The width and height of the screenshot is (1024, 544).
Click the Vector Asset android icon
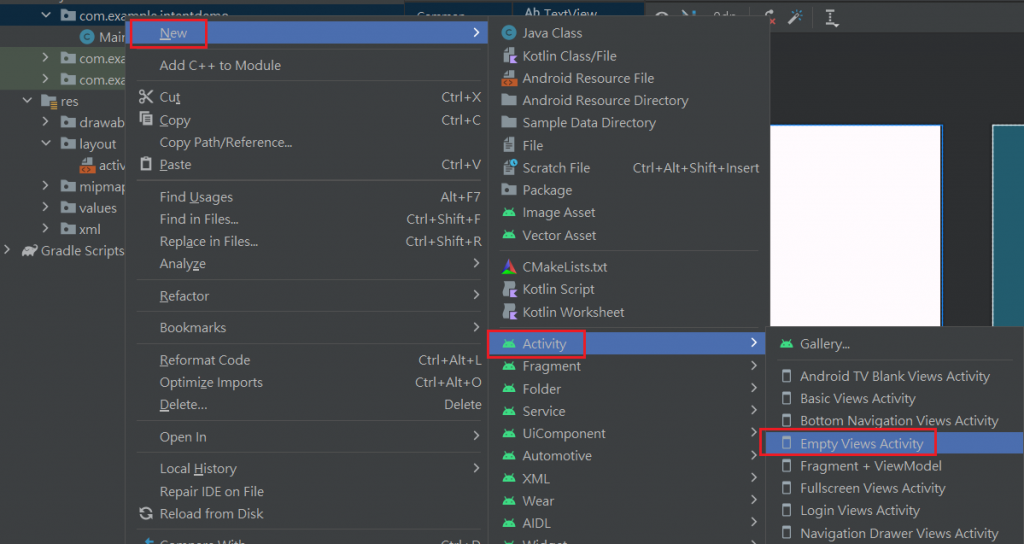(x=509, y=234)
